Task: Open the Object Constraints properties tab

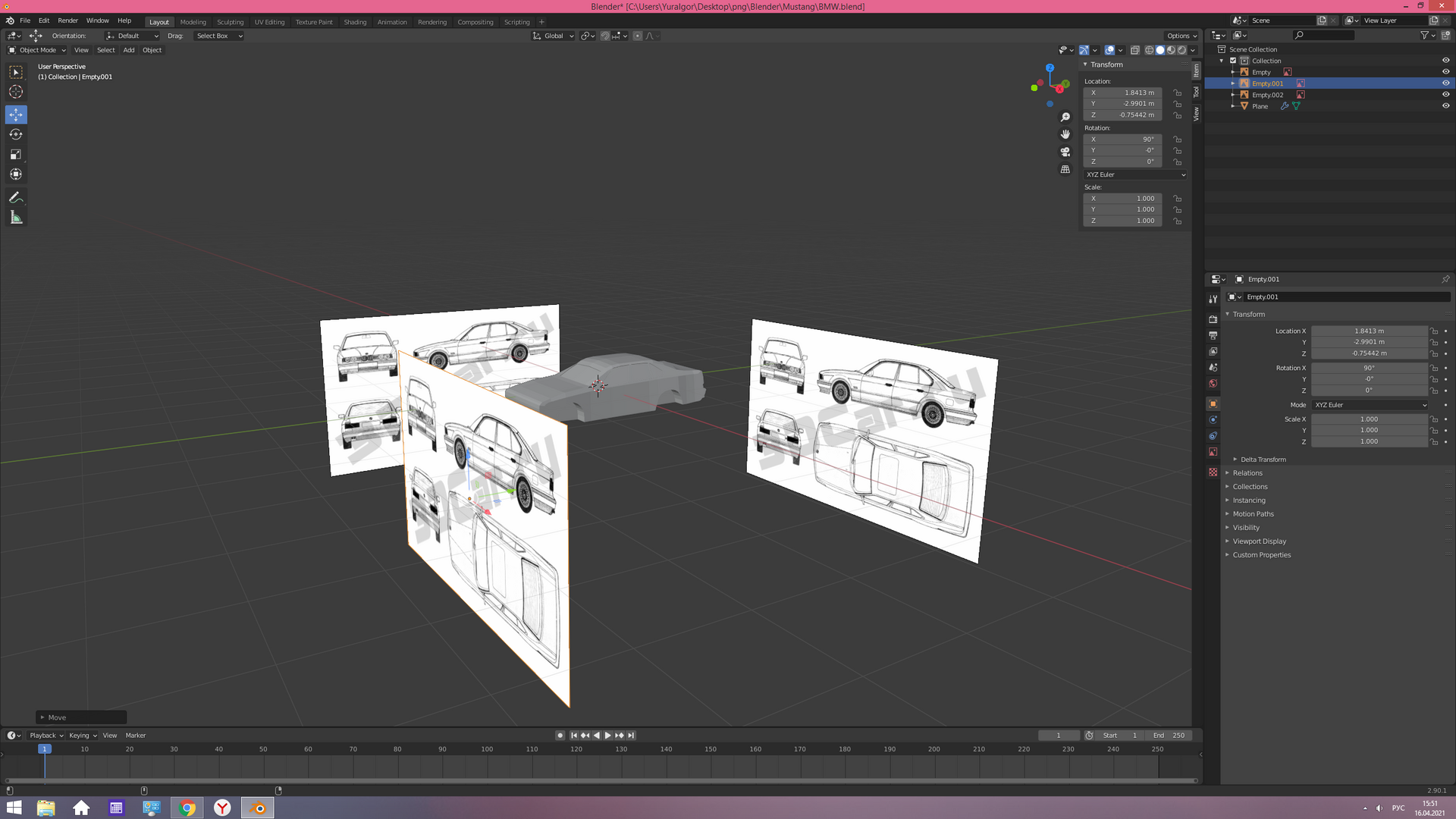Action: [1213, 435]
